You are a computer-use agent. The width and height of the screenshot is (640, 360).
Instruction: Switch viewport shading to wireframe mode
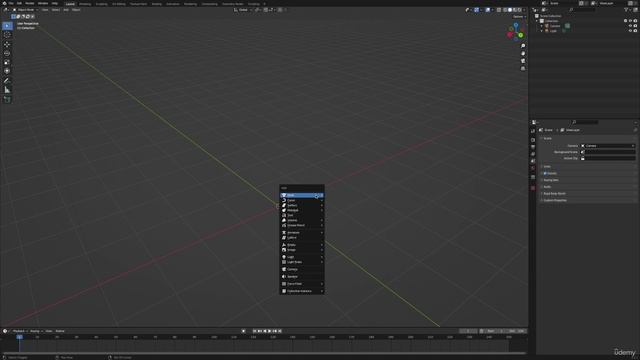point(505,10)
